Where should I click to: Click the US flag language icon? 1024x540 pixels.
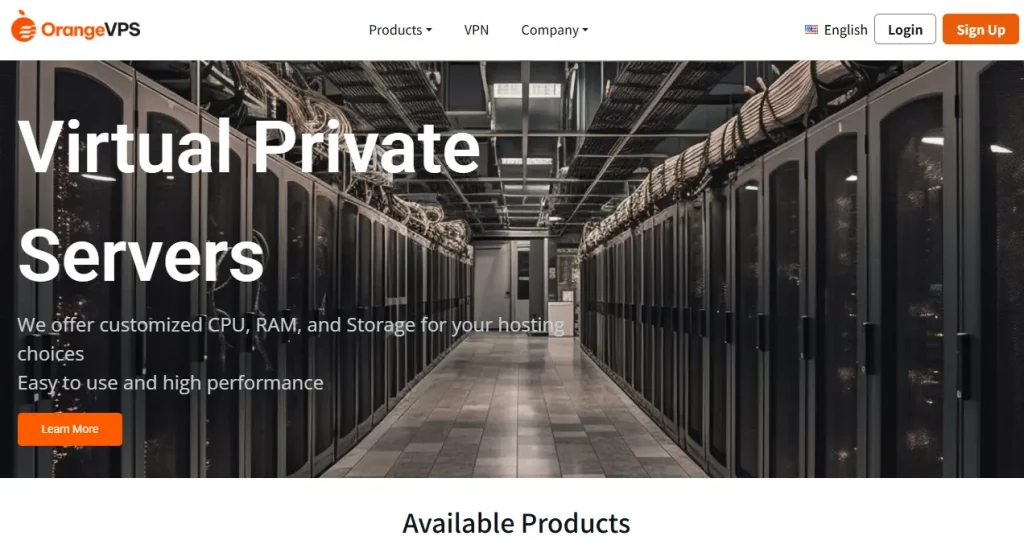[x=811, y=29]
